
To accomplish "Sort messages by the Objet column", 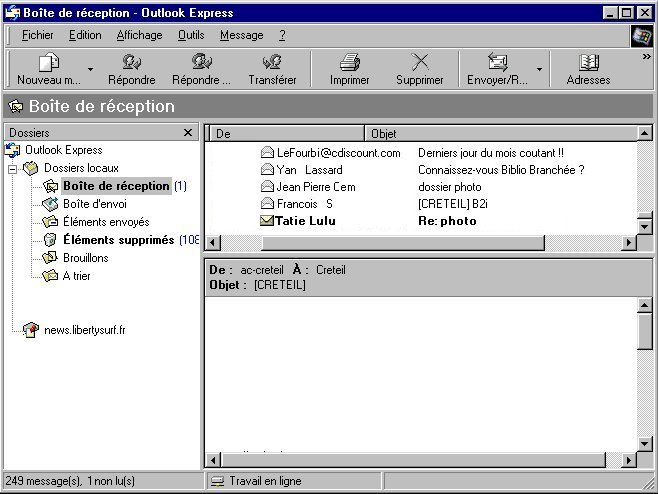I will click(x=501, y=133).
